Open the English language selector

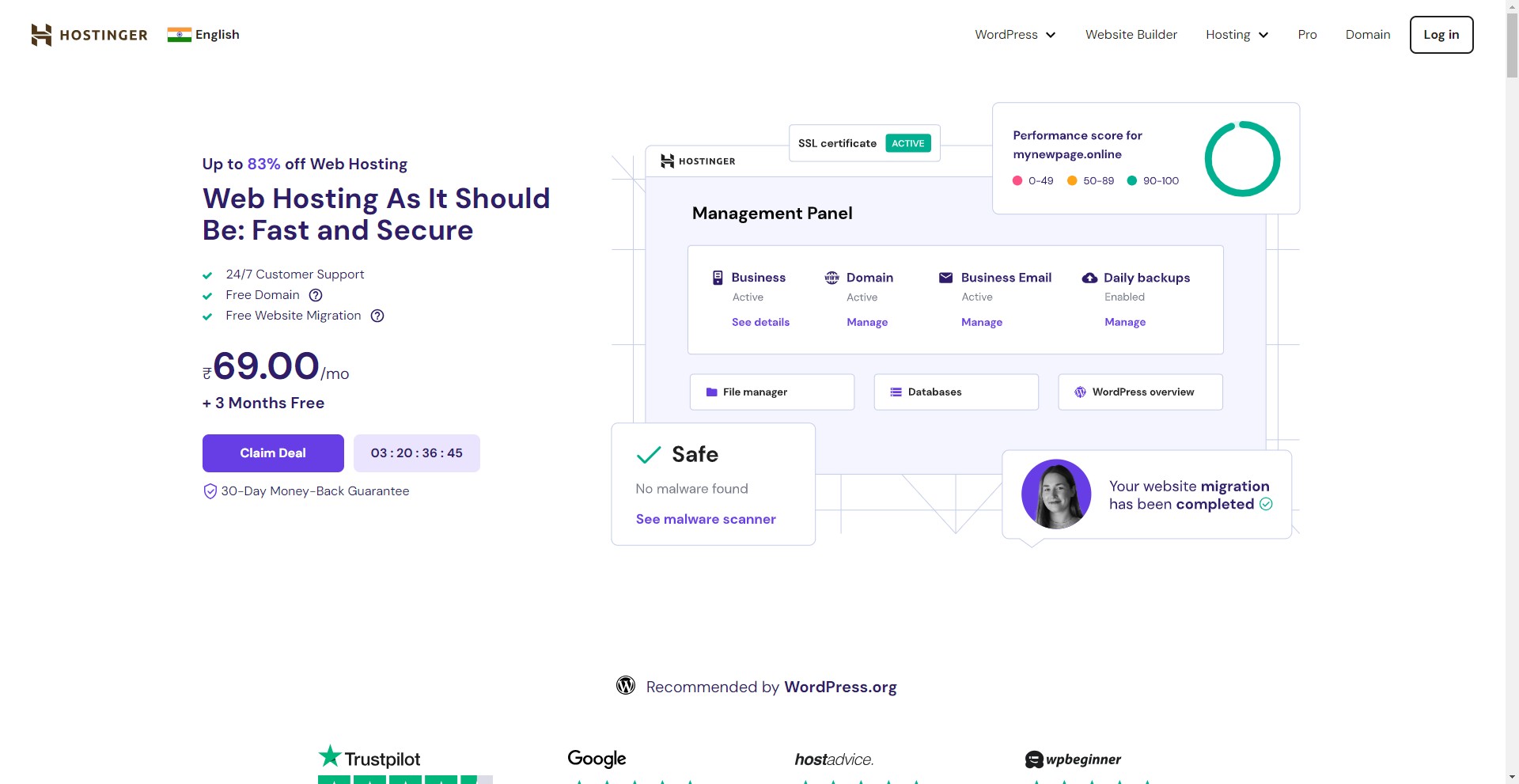coord(217,35)
